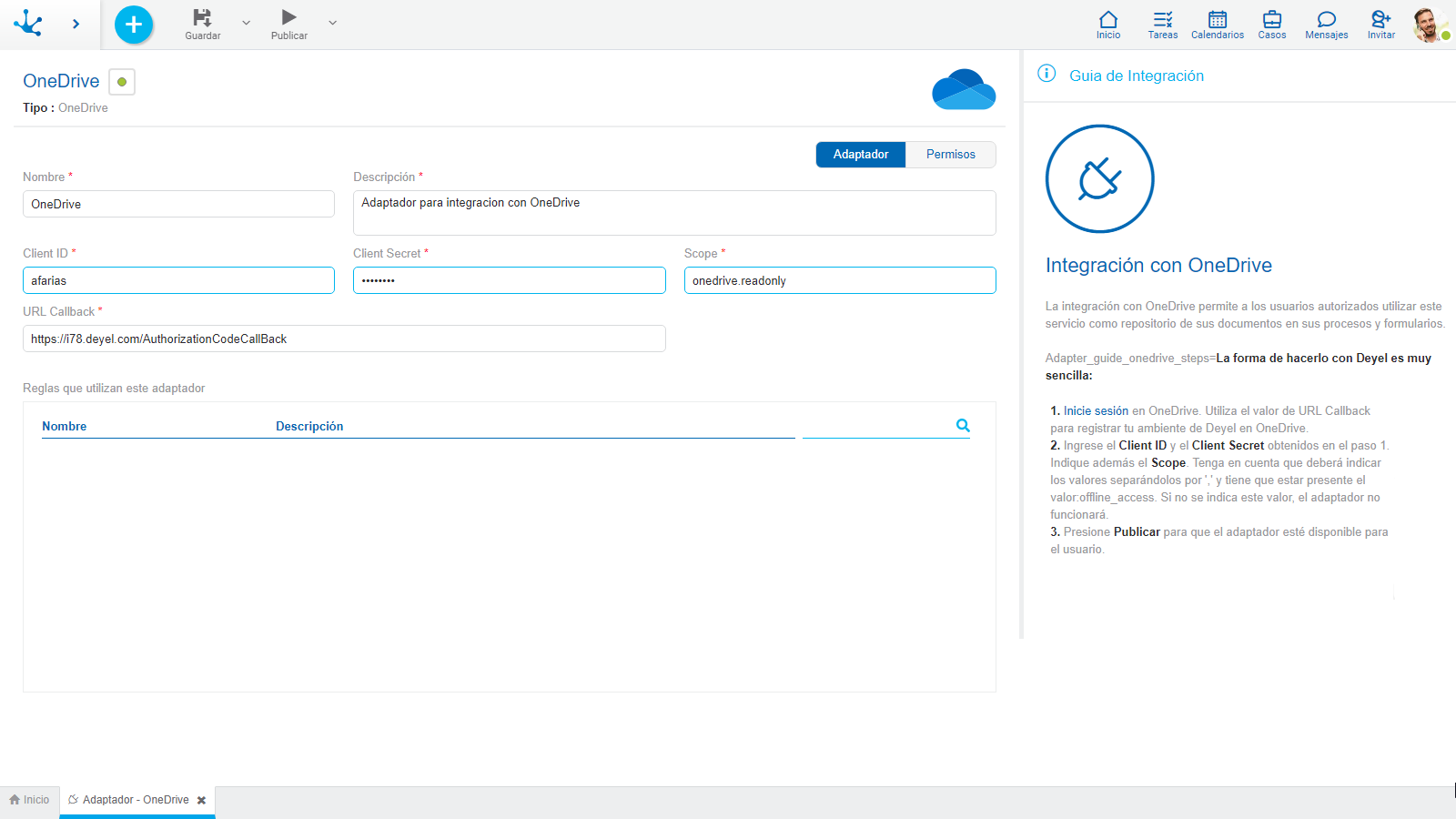Click the Guia de Integración info icon
Viewport: 1456px width, 819px height.
[x=1046, y=74]
